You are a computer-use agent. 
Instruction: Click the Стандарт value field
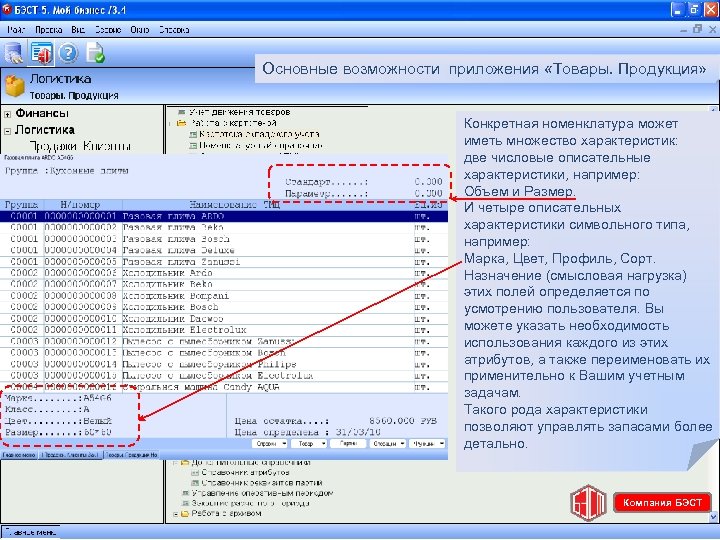(x=428, y=182)
